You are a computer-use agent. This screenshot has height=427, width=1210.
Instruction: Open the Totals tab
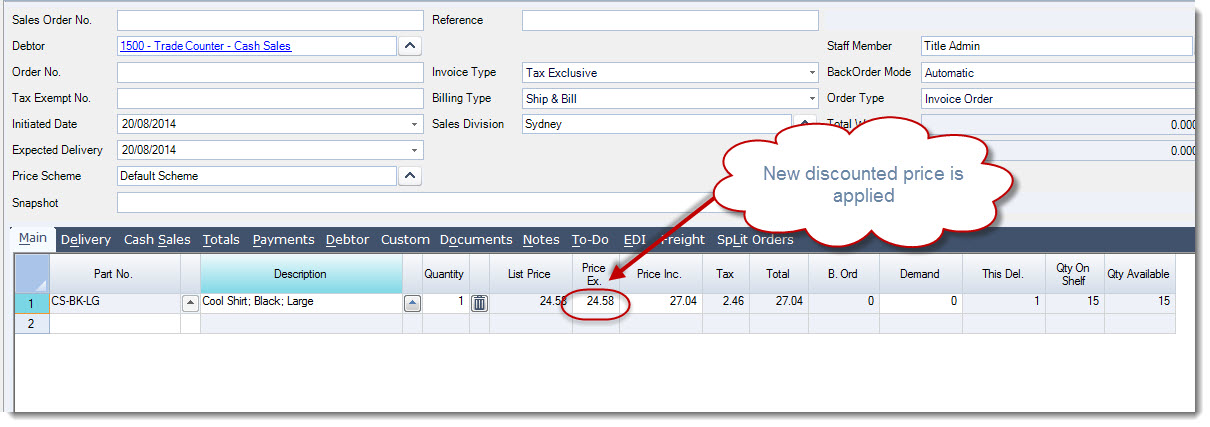click(x=221, y=240)
